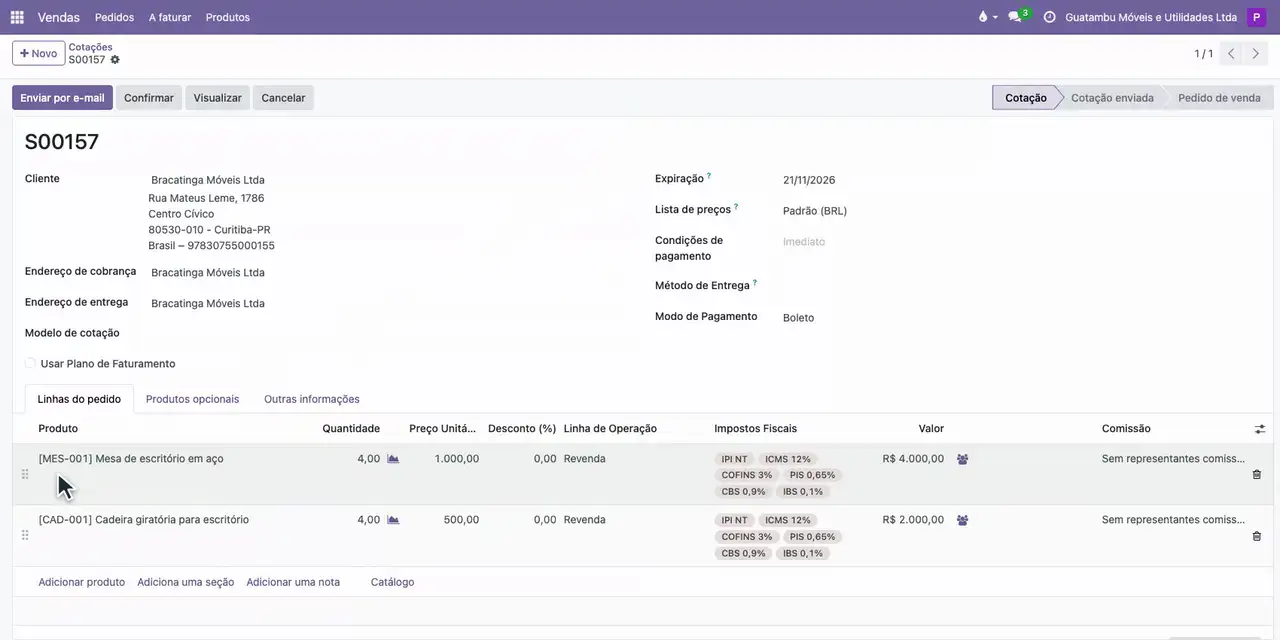Click commission agents icon on CAD-001 row

pyautogui.click(x=962, y=520)
